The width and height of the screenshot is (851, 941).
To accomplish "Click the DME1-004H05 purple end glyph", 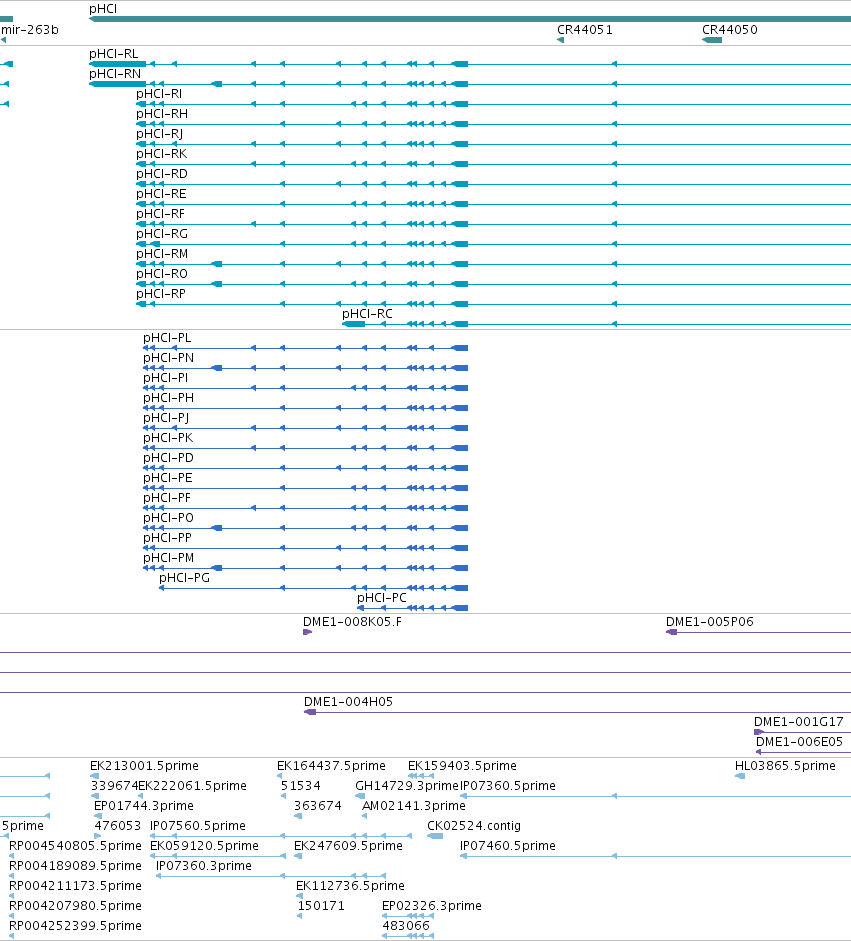I will pyautogui.click(x=310, y=712).
